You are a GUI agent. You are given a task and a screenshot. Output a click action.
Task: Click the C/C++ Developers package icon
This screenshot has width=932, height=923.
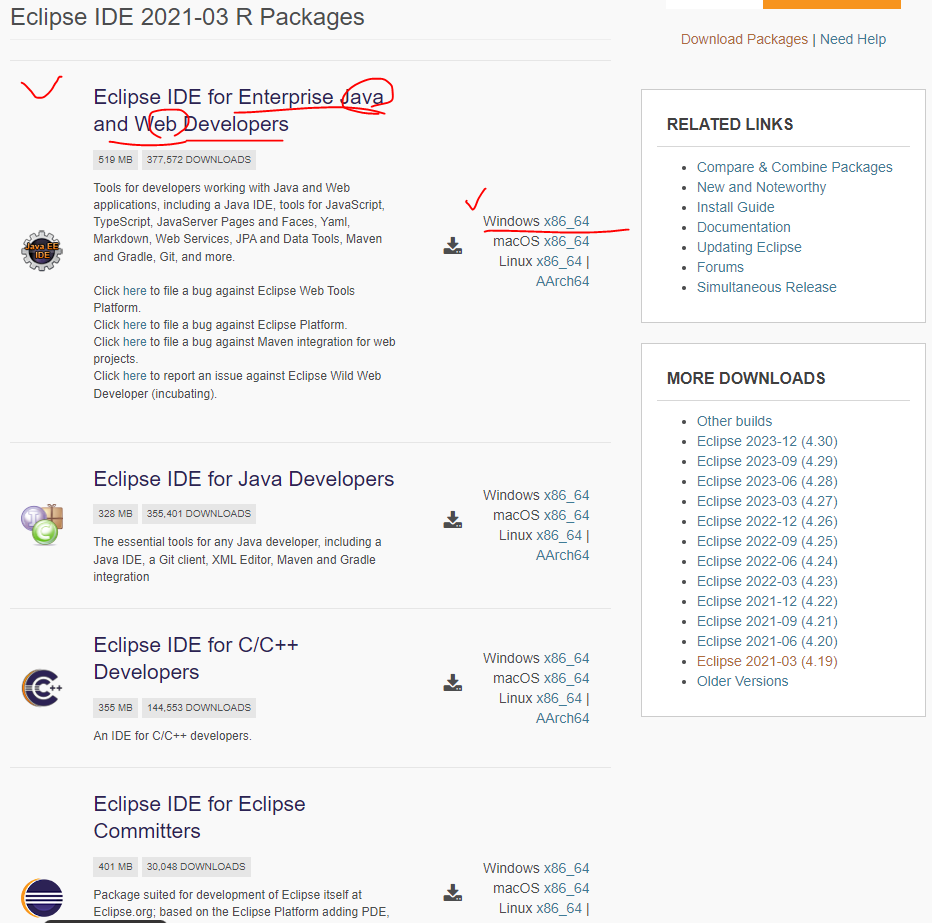pyautogui.click(x=42, y=688)
